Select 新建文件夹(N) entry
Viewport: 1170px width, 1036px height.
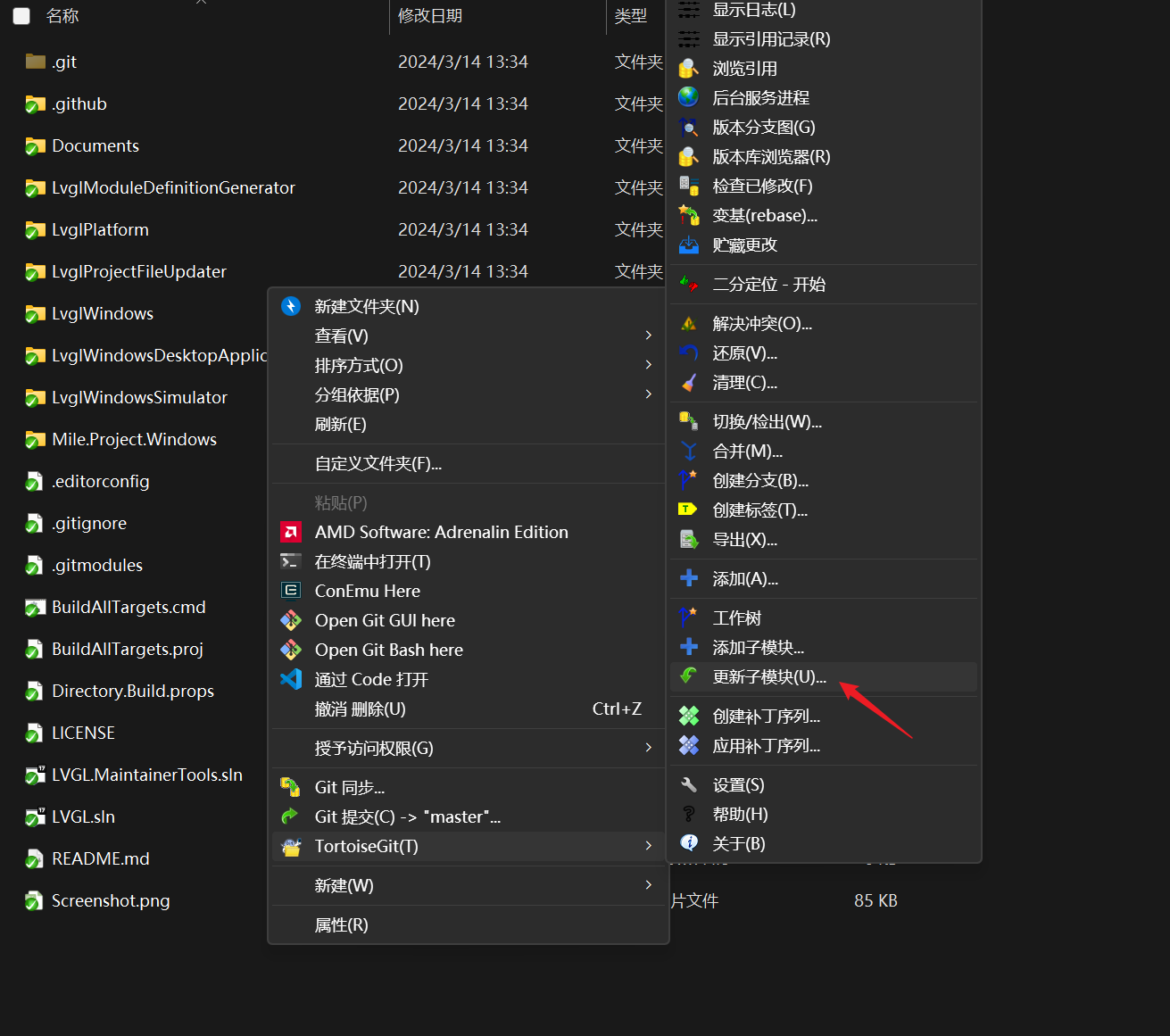coord(469,306)
